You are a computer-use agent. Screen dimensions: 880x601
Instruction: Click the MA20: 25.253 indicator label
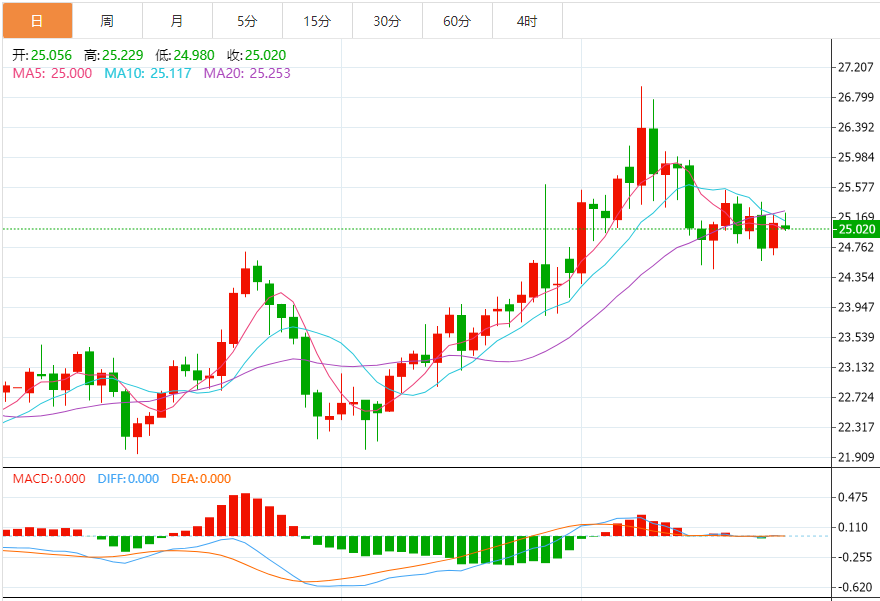pyautogui.click(x=247, y=73)
